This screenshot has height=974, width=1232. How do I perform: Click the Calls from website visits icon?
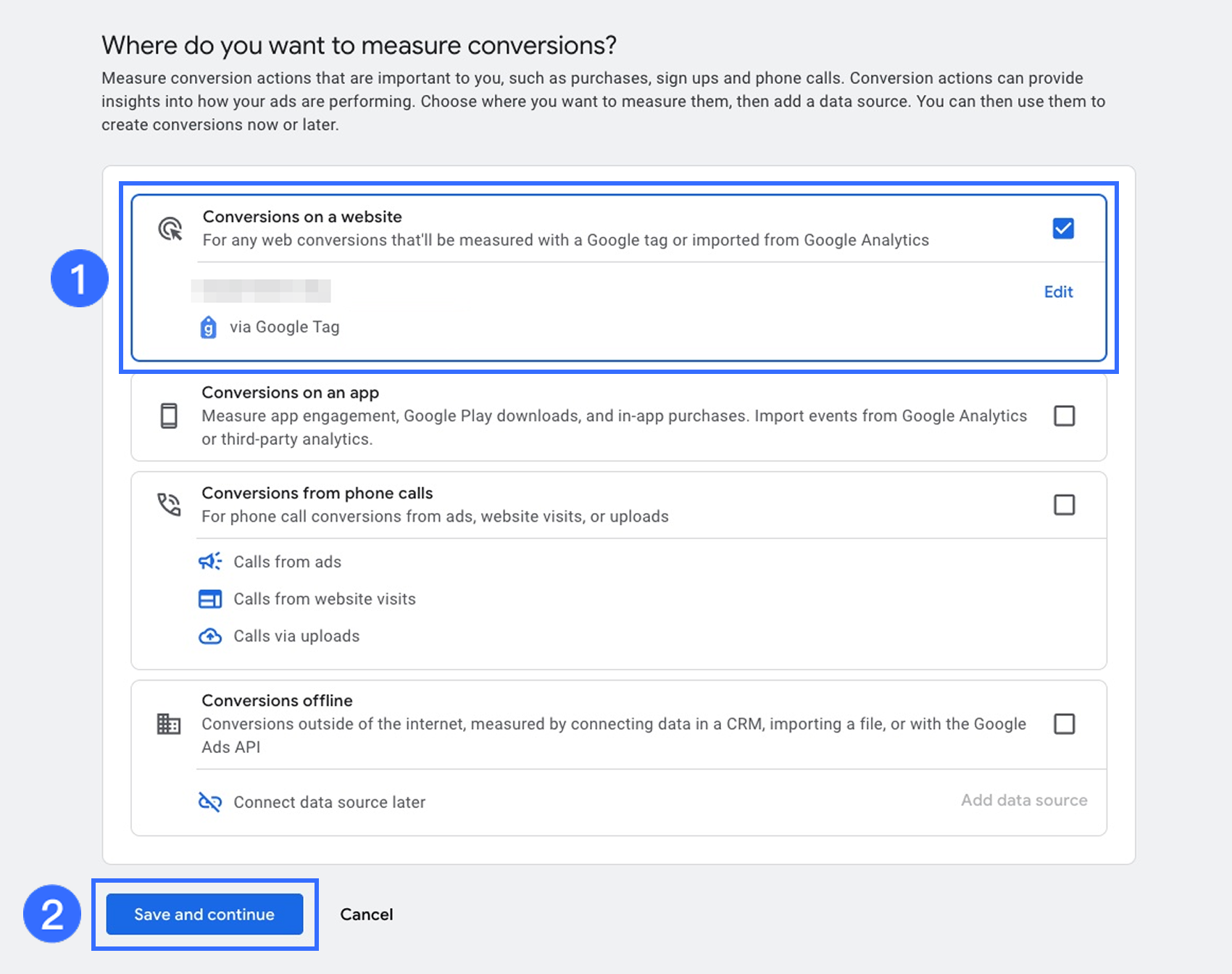[210, 599]
